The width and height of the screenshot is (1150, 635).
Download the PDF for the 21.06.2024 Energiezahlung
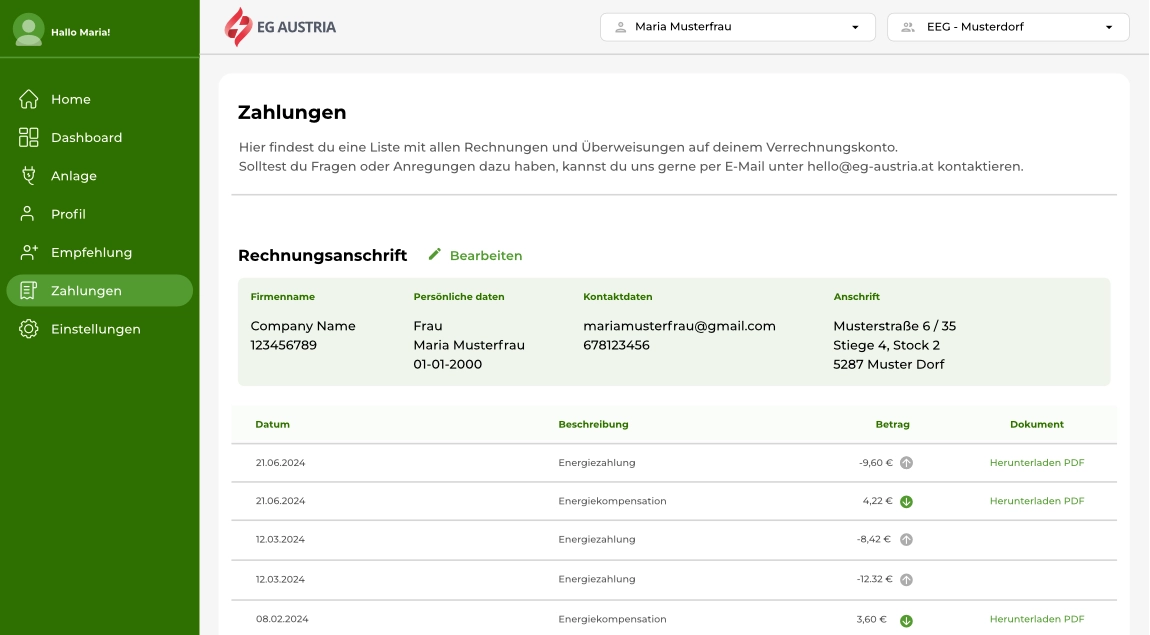[x=1036, y=462]
